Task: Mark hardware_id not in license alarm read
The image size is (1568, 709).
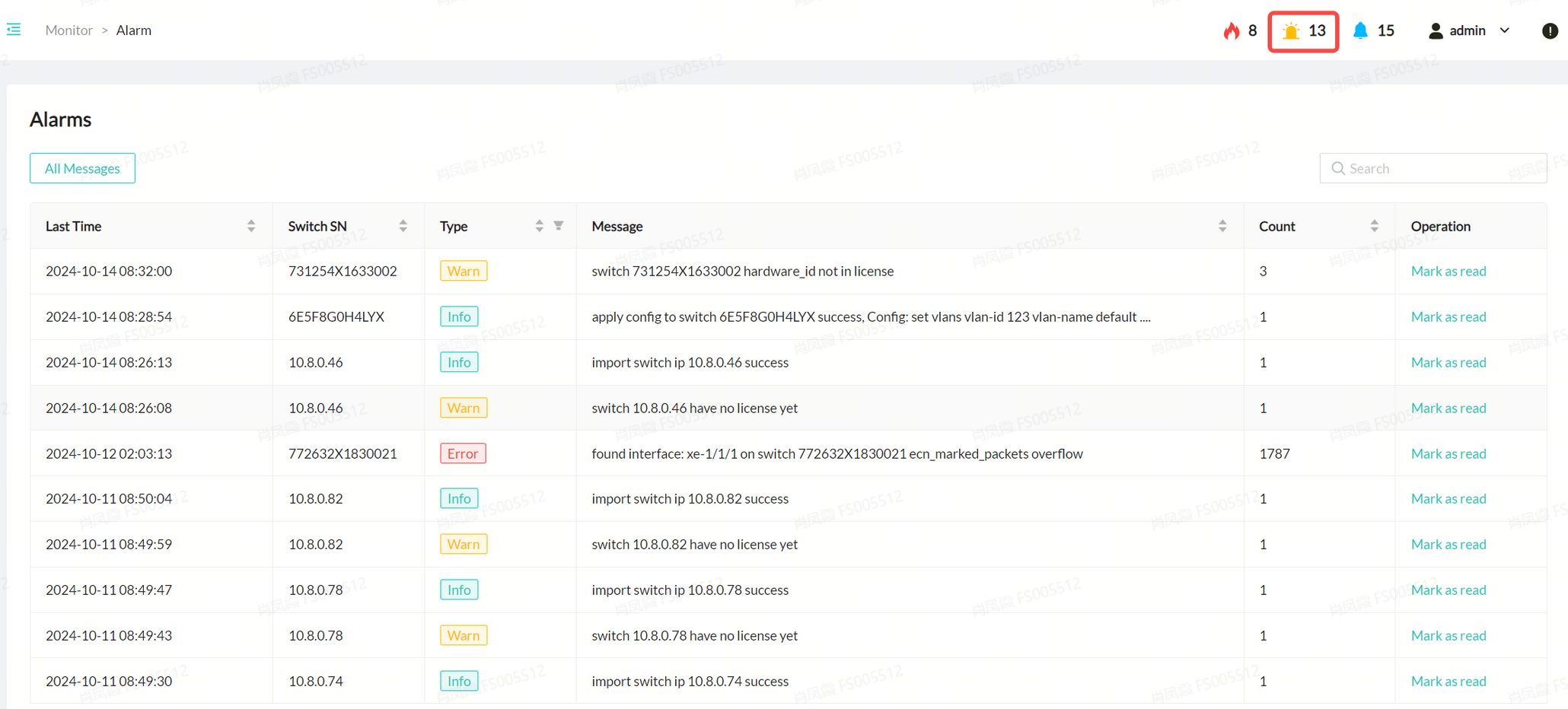Action: click(1448, 271)
